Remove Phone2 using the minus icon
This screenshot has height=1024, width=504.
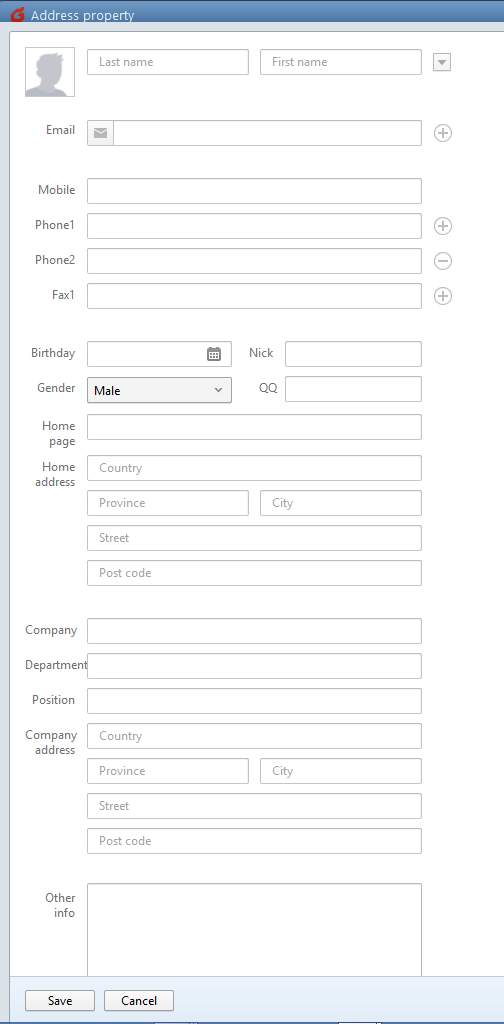(443, 261)
